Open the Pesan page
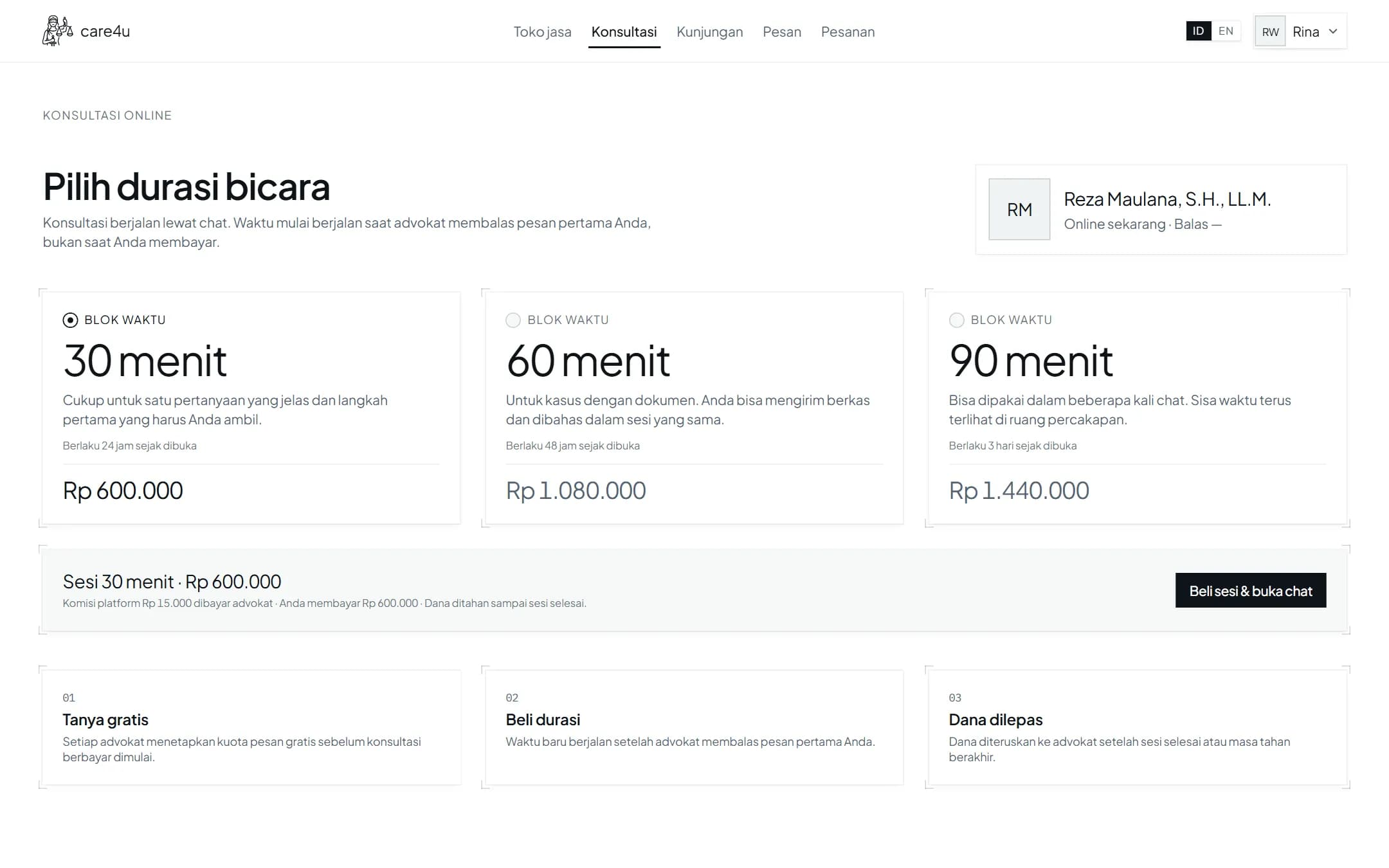 (x=782, y=32)
